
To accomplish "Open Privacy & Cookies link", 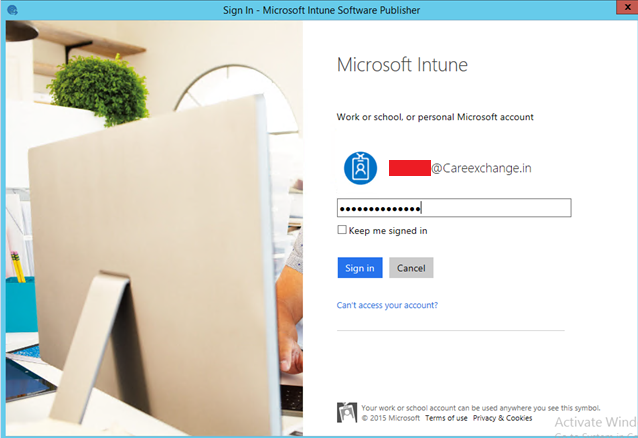I will 502,418.
